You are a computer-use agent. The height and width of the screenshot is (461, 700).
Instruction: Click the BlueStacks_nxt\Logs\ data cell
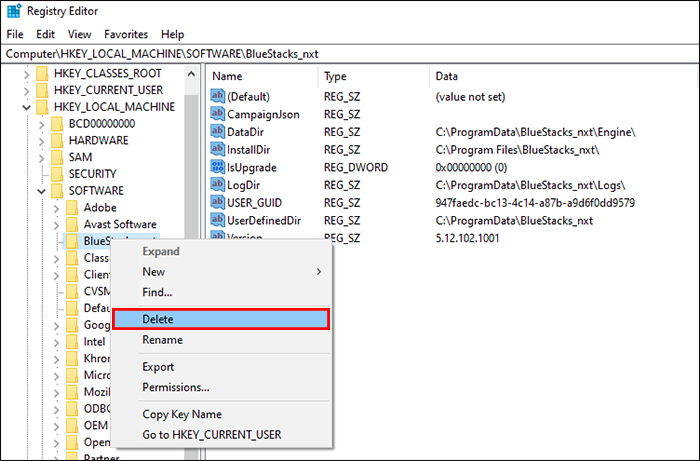530,185
